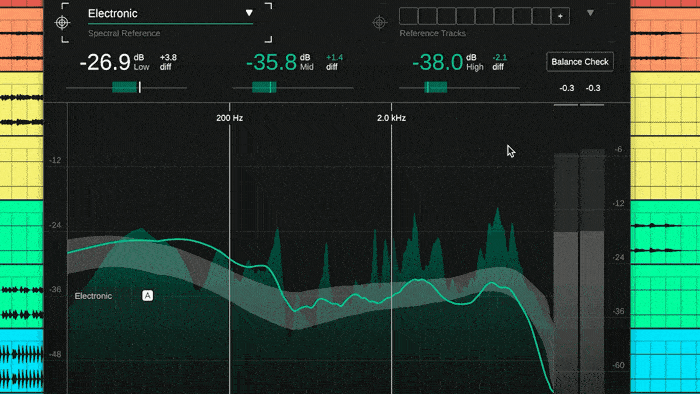700x394 pixels.
Task: Click the Low band -26.9 dB readout
Action: click(x=105, y=62)
